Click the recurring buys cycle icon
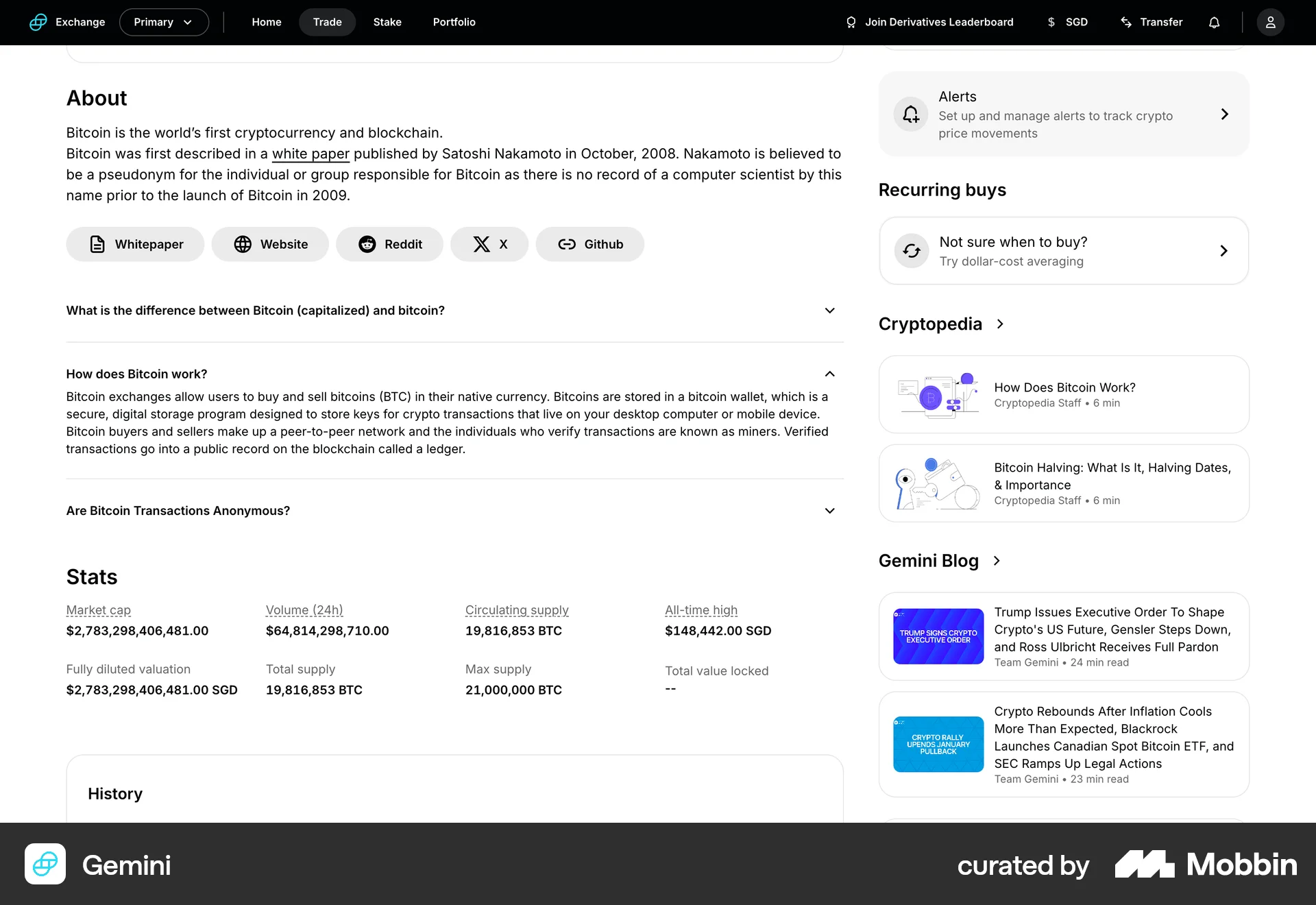1316x905 pixels. 911,250
